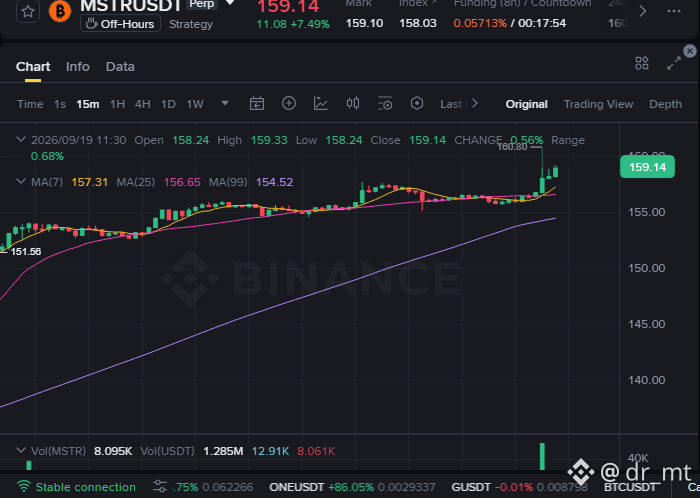Switch to the Info tab
This screenshot has width=700, height=498.
pyautogui.click(x=78, y=66)
